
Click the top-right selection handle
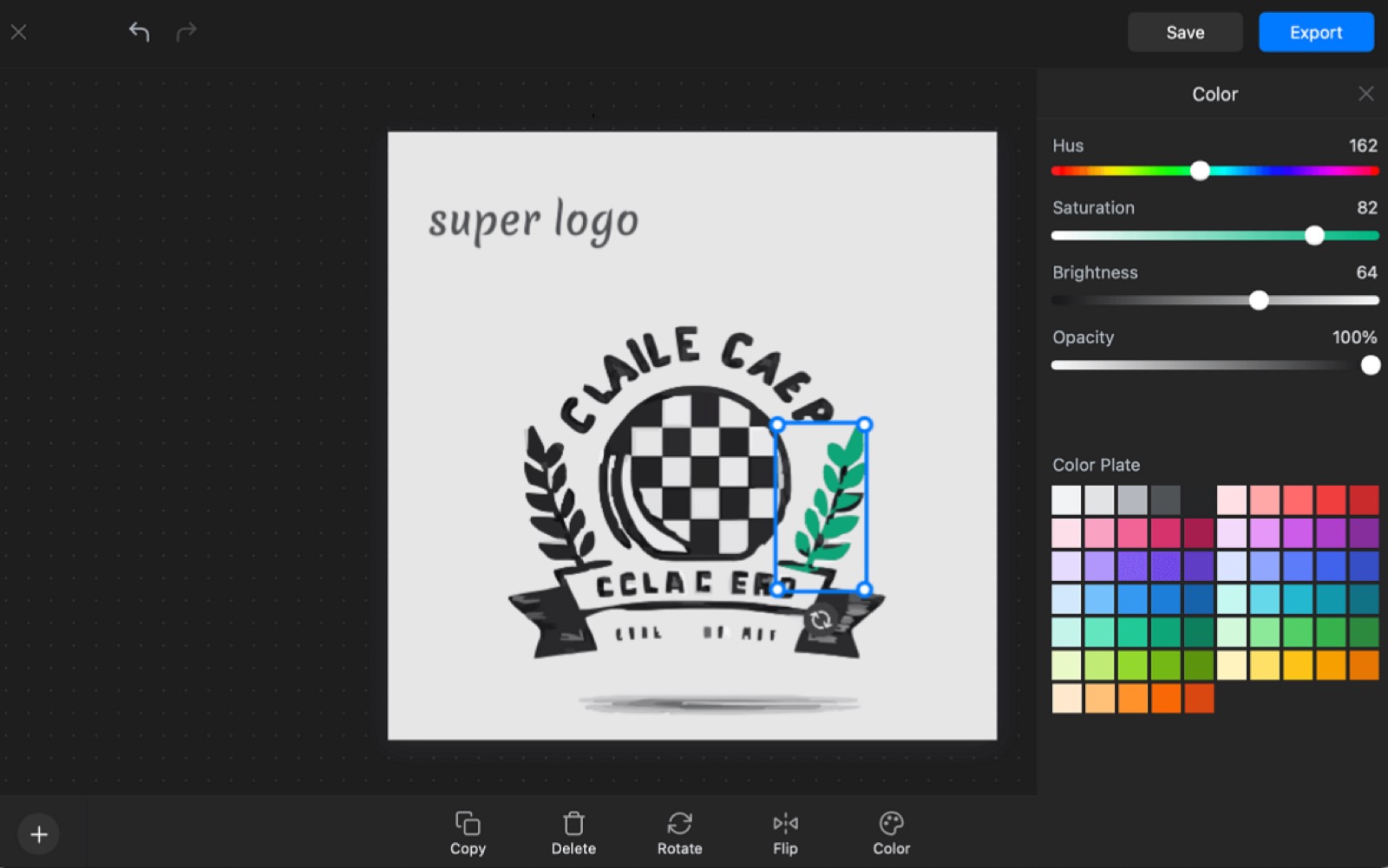[865, 425]
